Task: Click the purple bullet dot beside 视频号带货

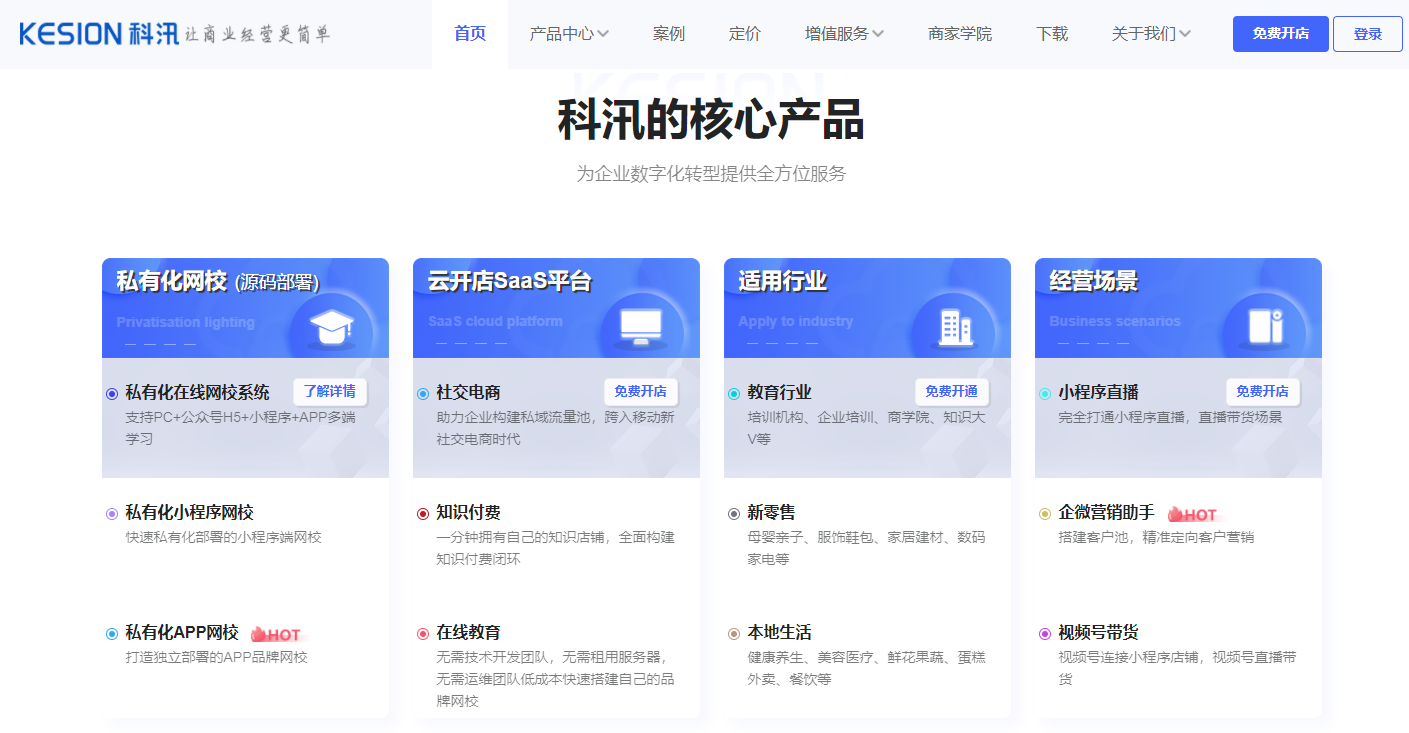Action: [1045, 633]
